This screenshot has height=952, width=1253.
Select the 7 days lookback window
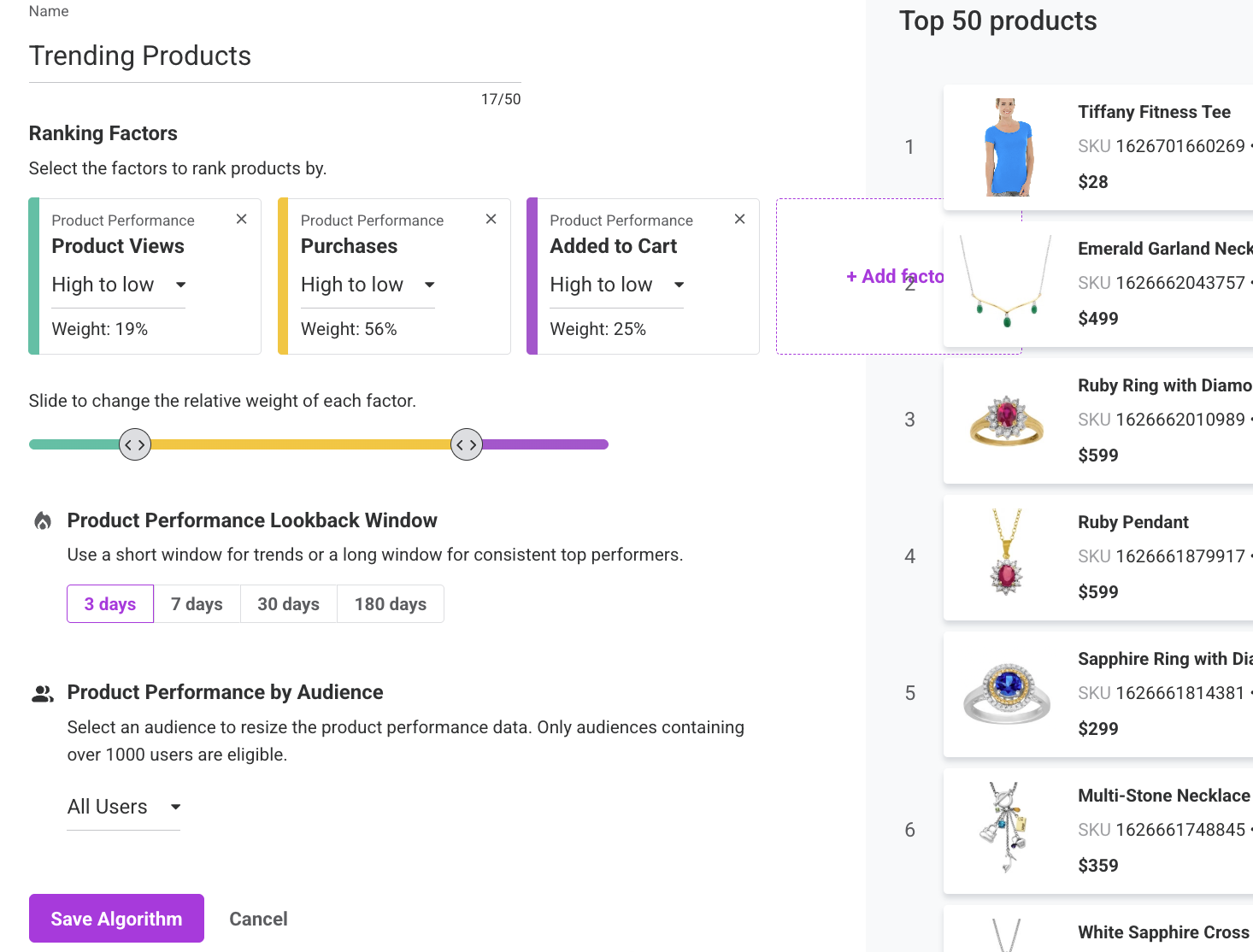tap(197, 604)
